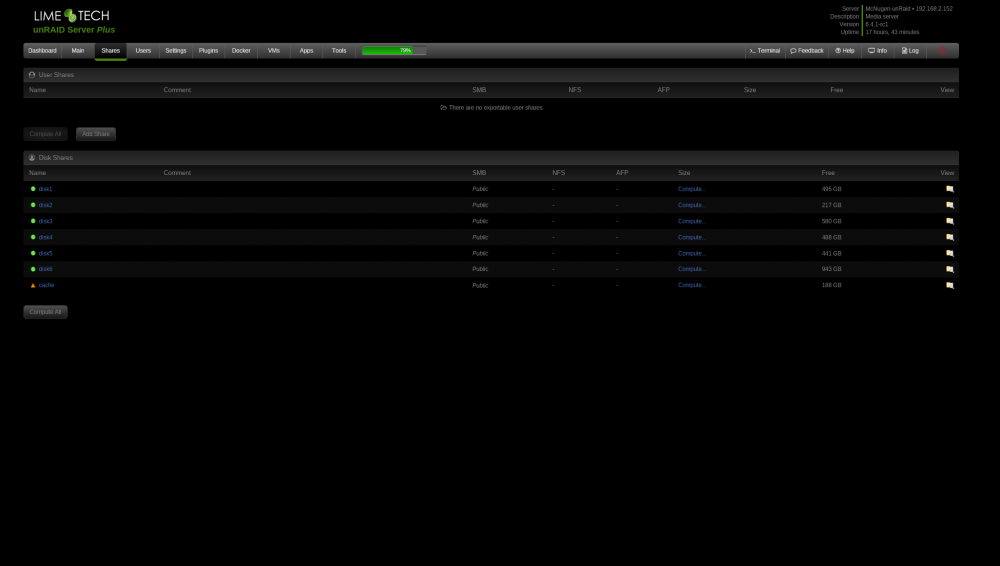Click the 495 GB free value for disk1
Screen dimensions: 1000x566
point(831,189)
